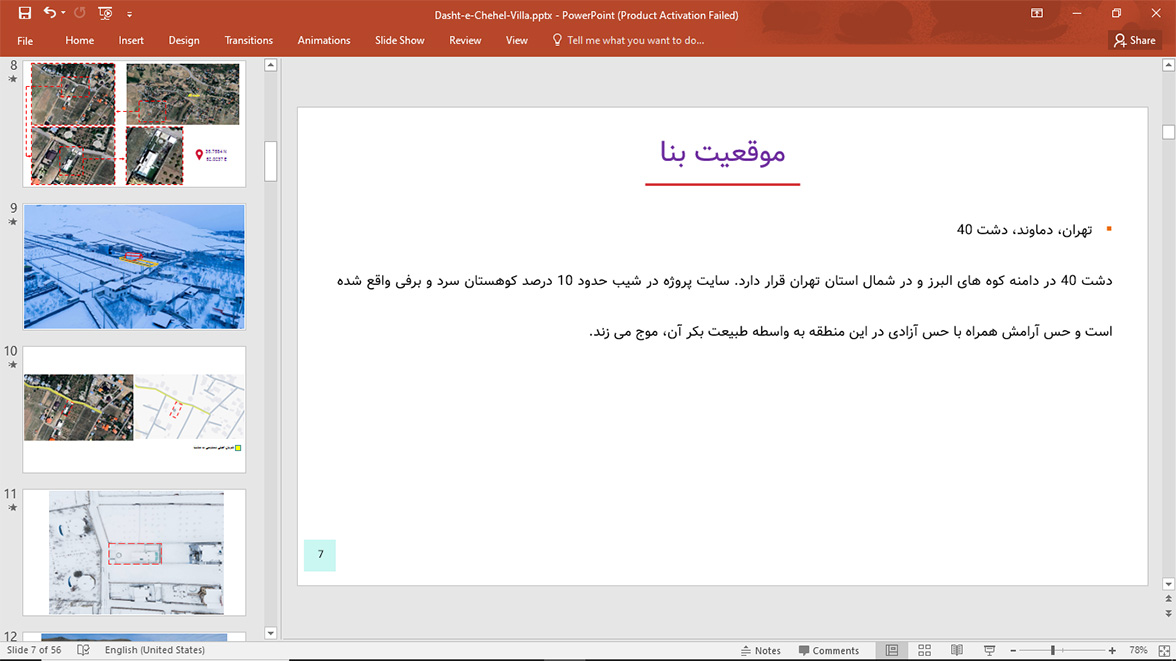Click the Slide 7 of 56 status indicator

click(34, 650)
